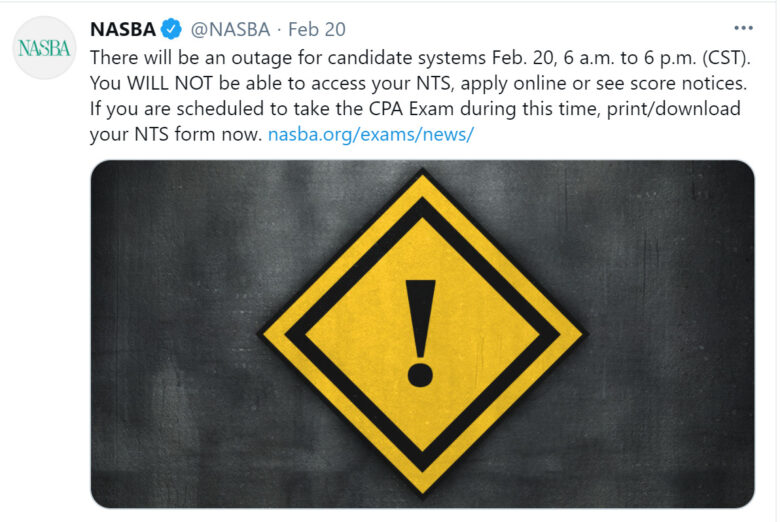This screenshot has height=522, width=780.
Task: Open the warning sign image attachment
Action: coord(422,334)
